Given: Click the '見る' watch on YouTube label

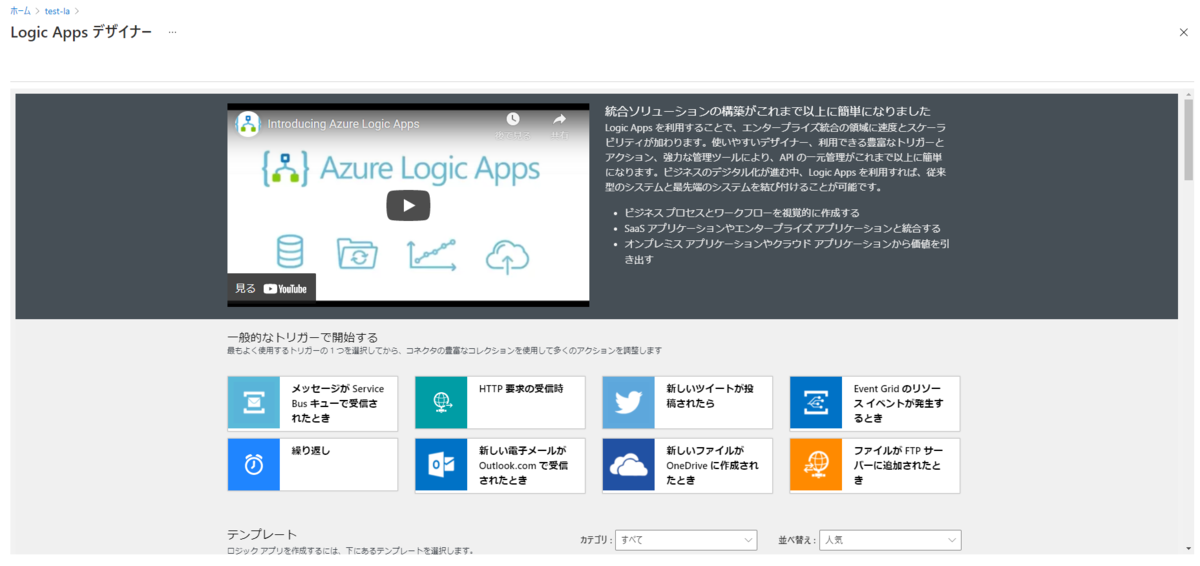Looking at the screenshot, I should pos(245,288).
